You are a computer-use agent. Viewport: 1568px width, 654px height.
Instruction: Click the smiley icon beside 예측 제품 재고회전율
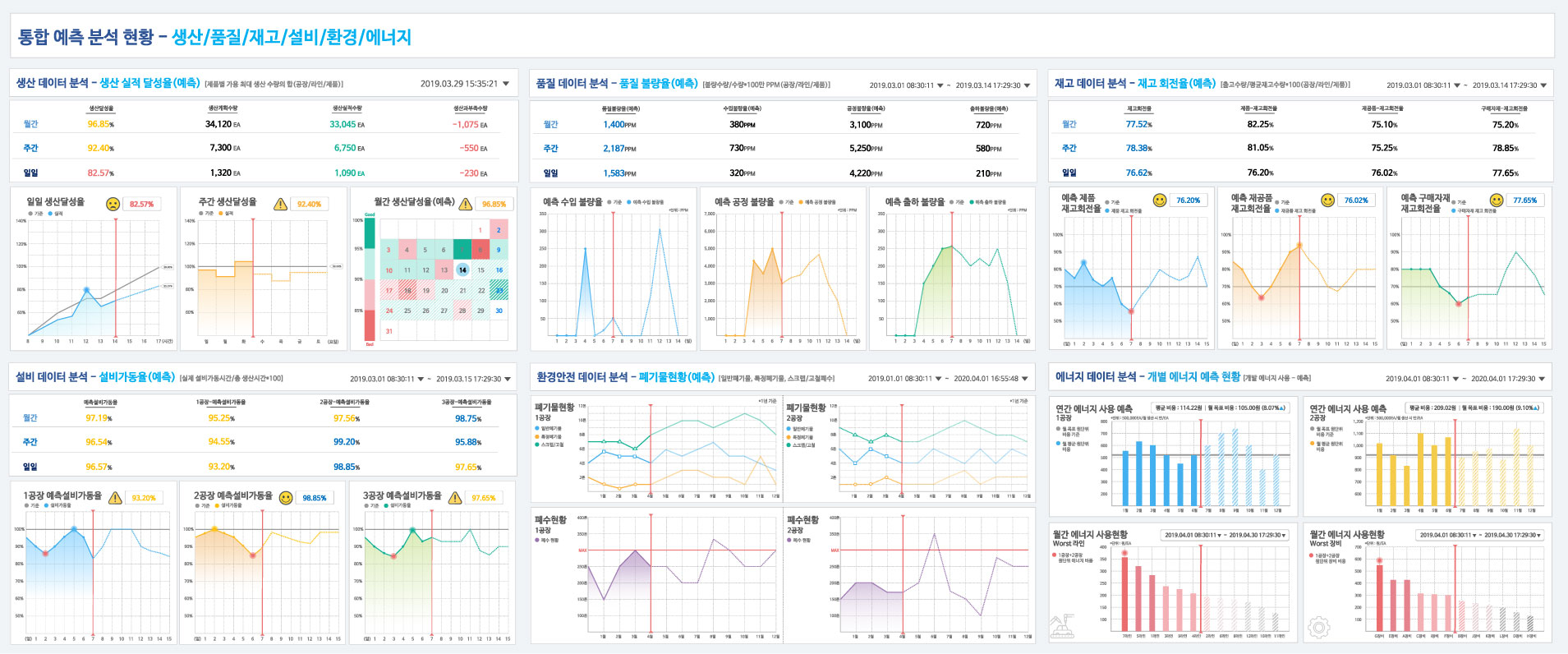click(1160, 200)
